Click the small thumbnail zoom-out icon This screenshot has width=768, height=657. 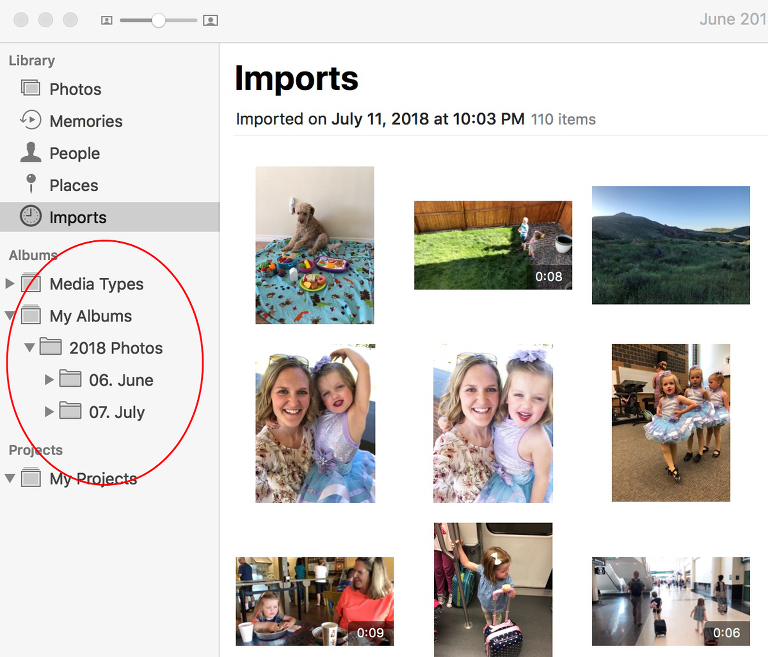(106, 20)
